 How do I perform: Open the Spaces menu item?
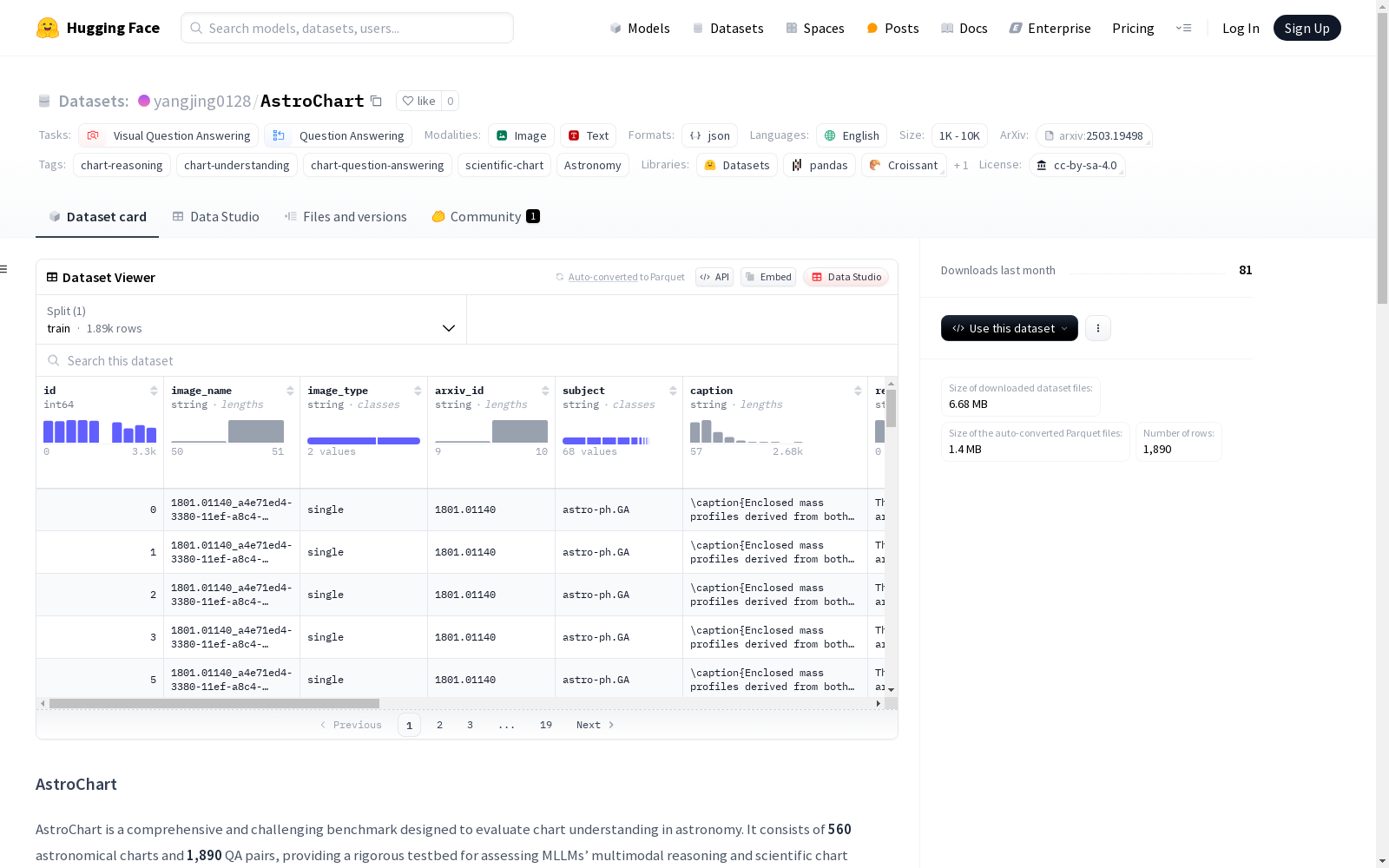click(815, 28)
